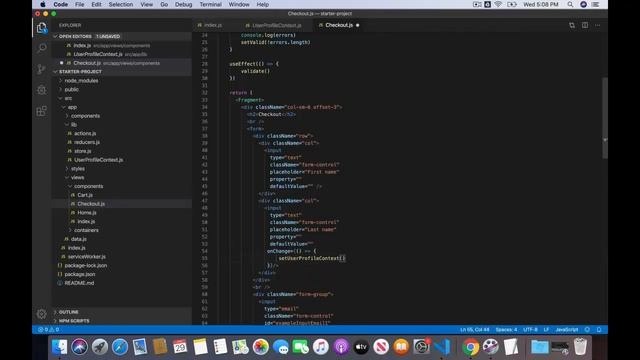
Task: Open the Terminal menu
Action: [x=211, y=4]
